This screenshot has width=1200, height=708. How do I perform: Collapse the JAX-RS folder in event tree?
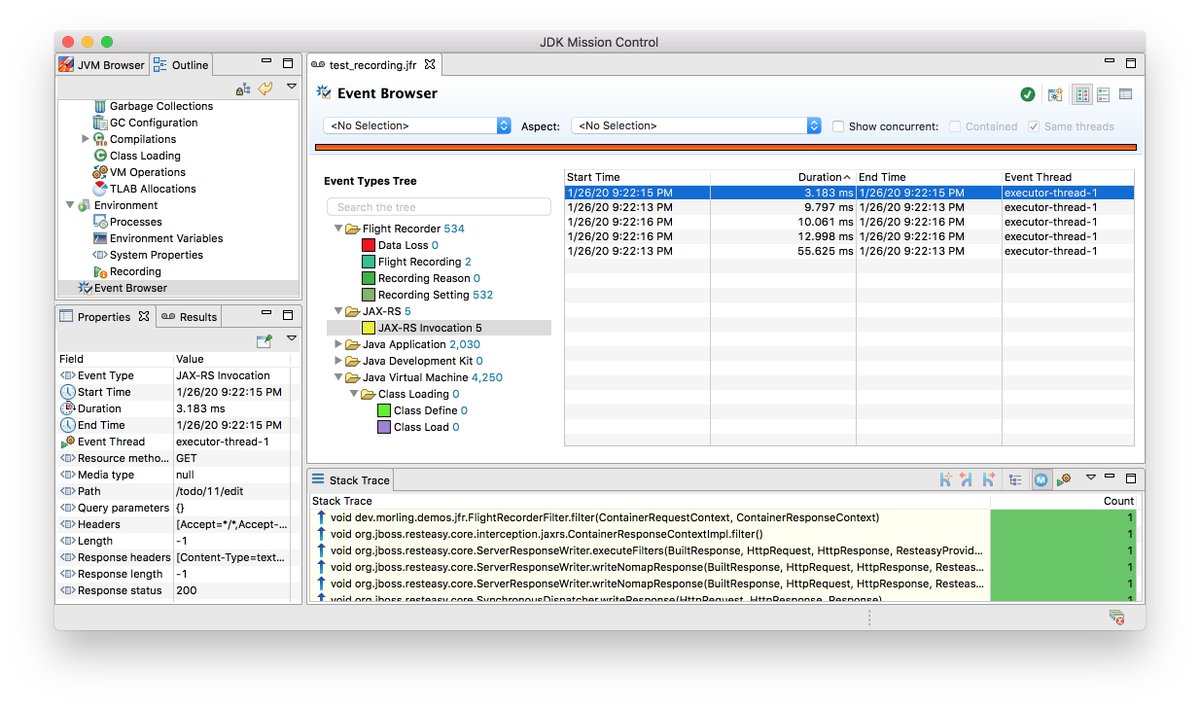tap(339, 311)
